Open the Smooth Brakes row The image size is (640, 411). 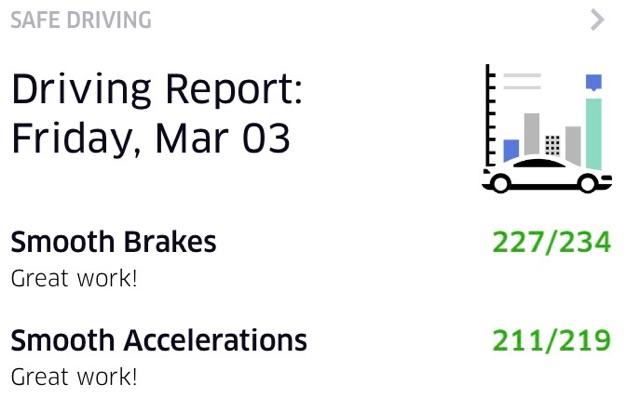point(113,241)
